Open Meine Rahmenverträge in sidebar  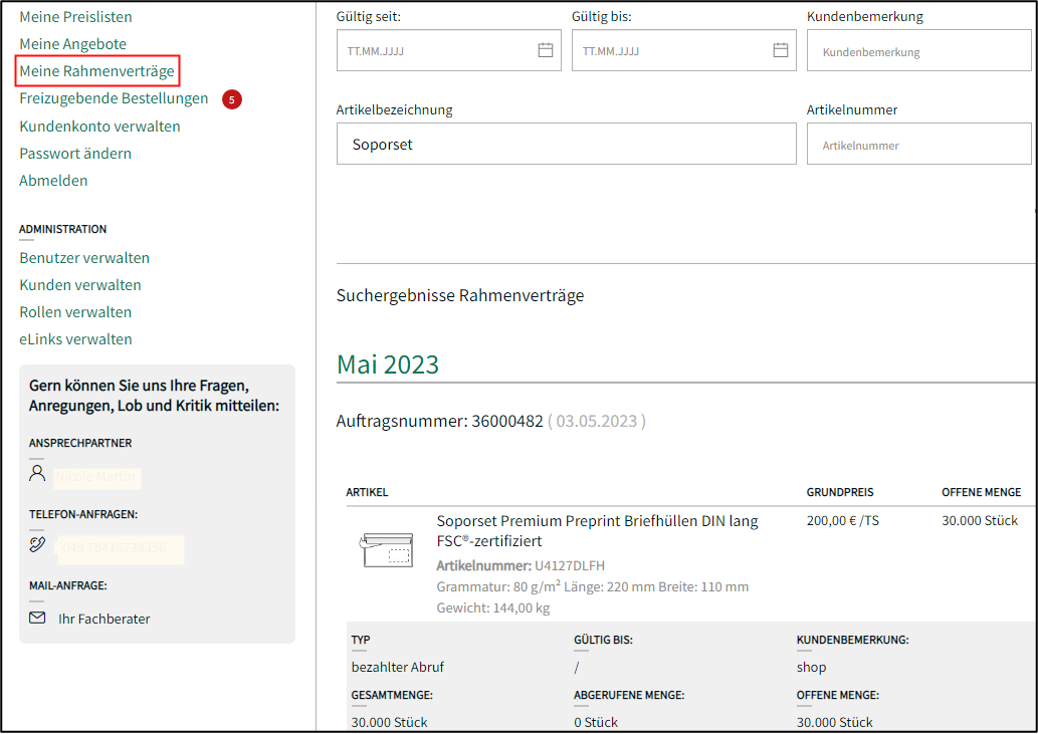(x=97, y=71)
